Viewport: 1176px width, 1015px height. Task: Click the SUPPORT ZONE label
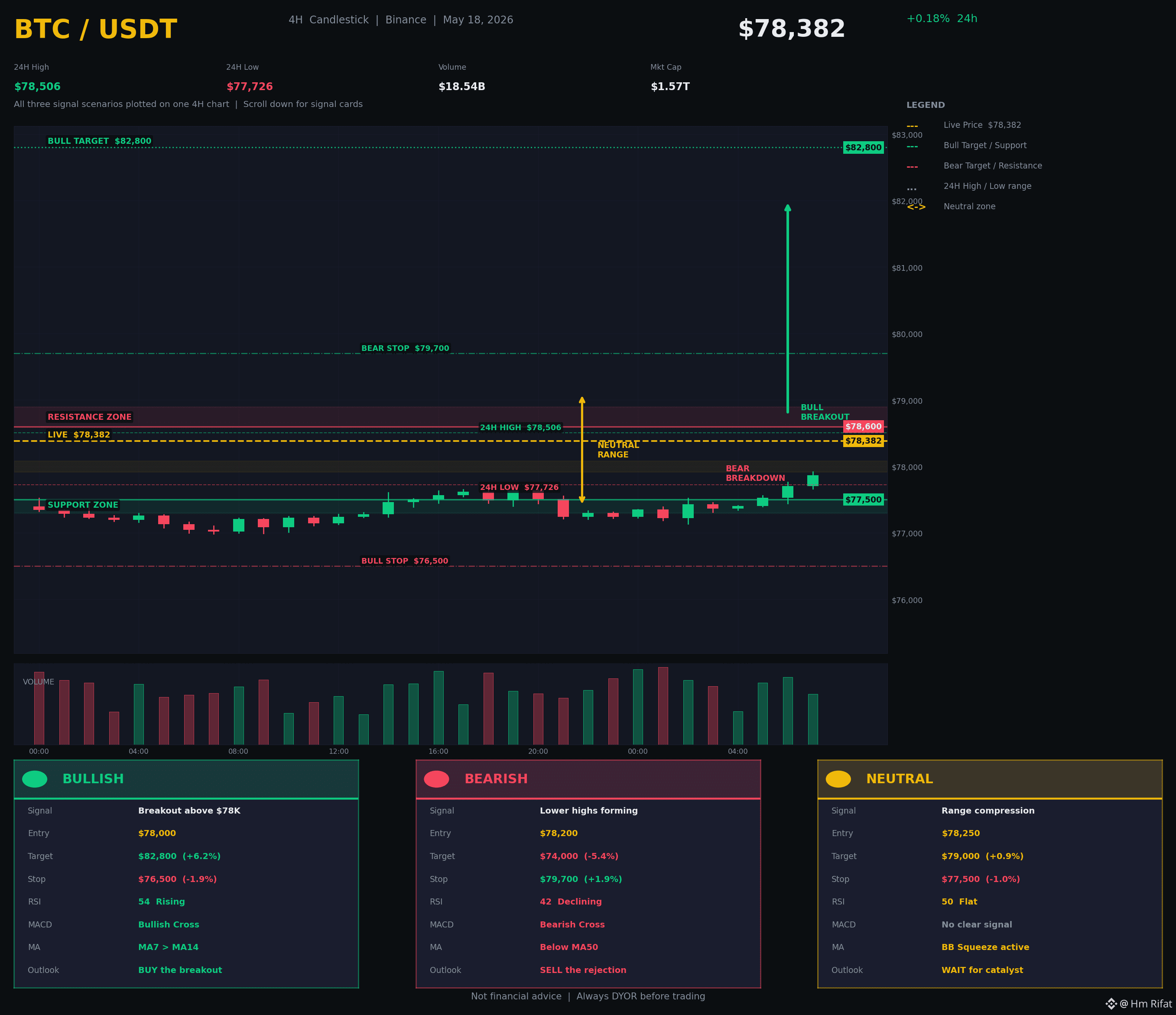point(83,505)
